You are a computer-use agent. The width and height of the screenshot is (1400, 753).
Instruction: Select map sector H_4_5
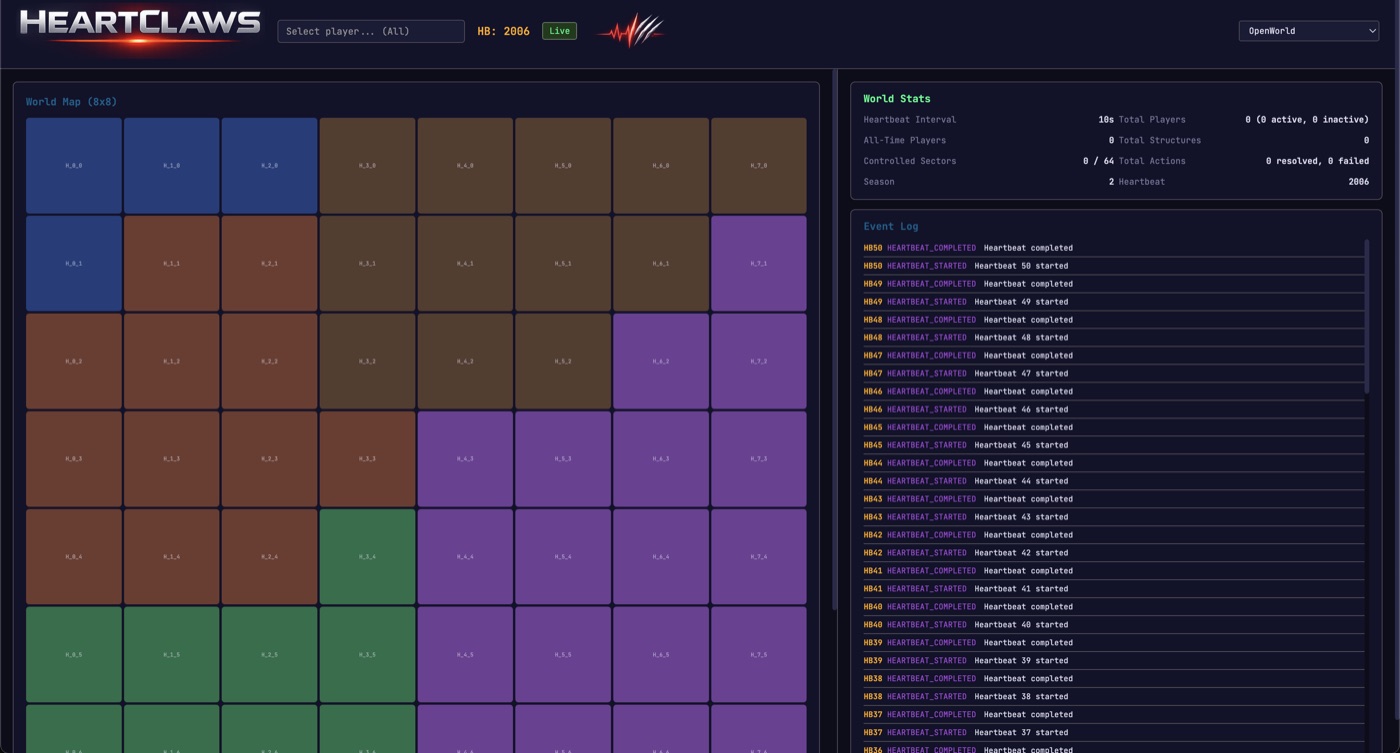(465, 655)
